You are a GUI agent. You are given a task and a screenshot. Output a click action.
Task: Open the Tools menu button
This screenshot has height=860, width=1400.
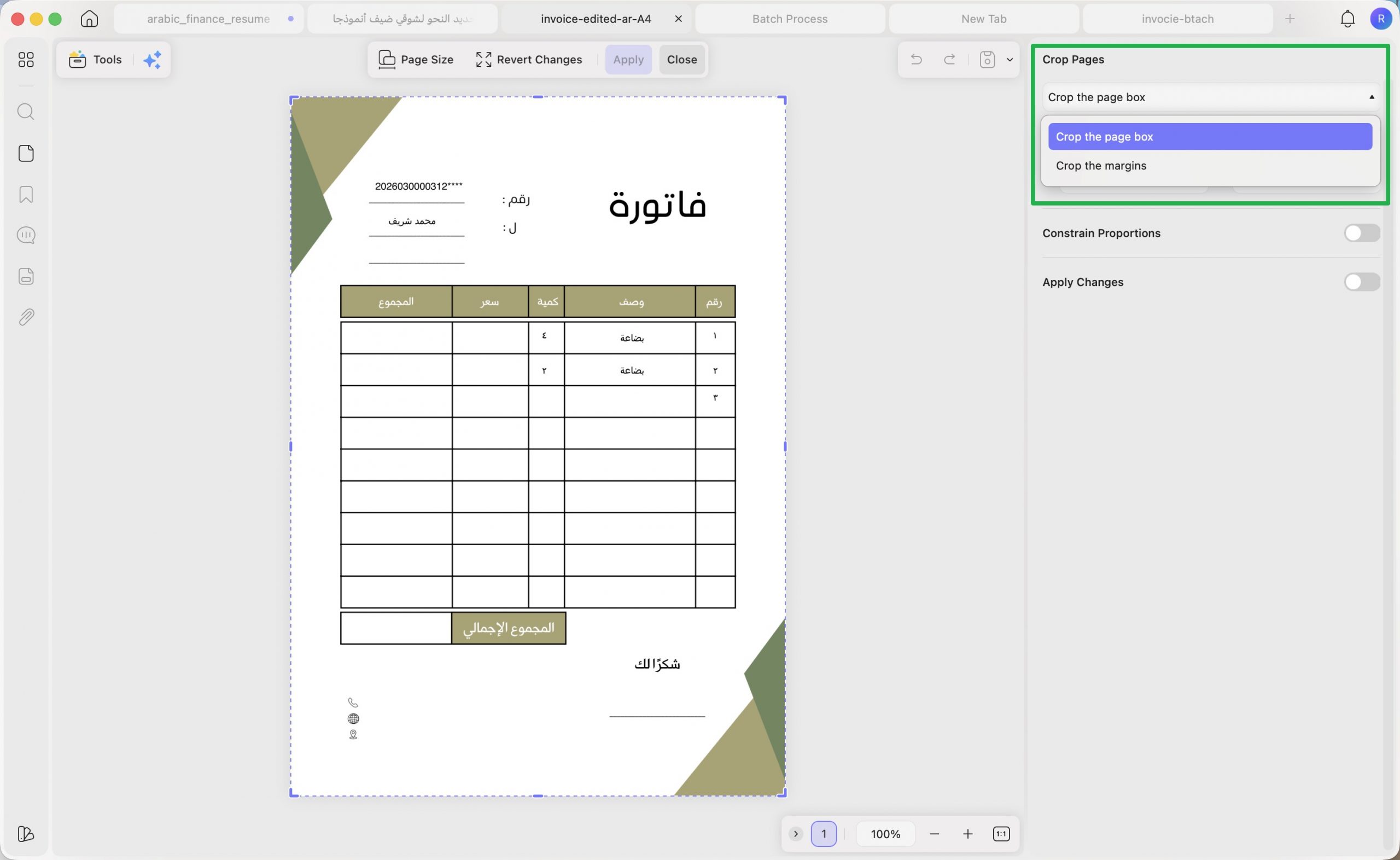[96, 60]
